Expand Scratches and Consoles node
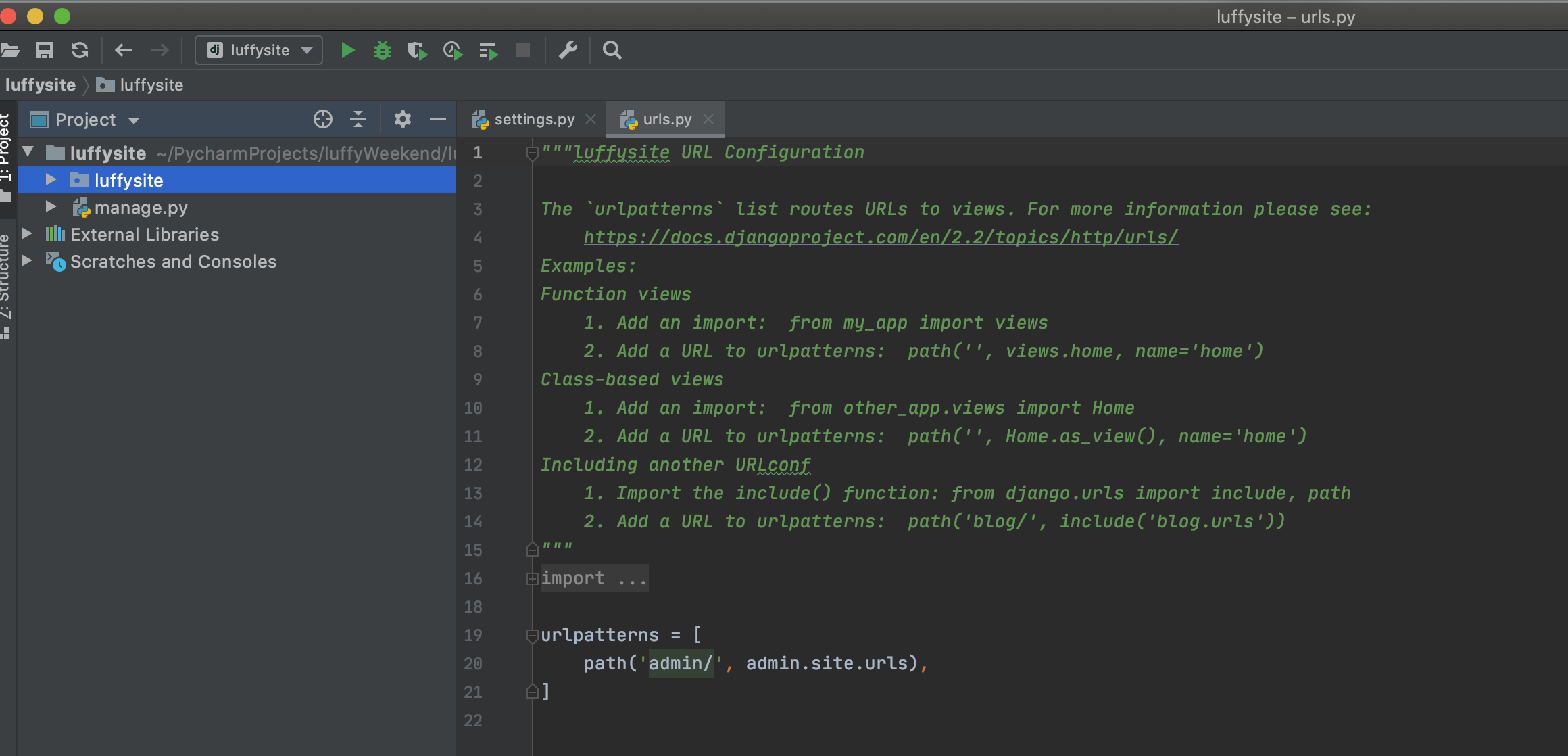Viewport: 1568px width, 756px height. (x=27, y=260)
